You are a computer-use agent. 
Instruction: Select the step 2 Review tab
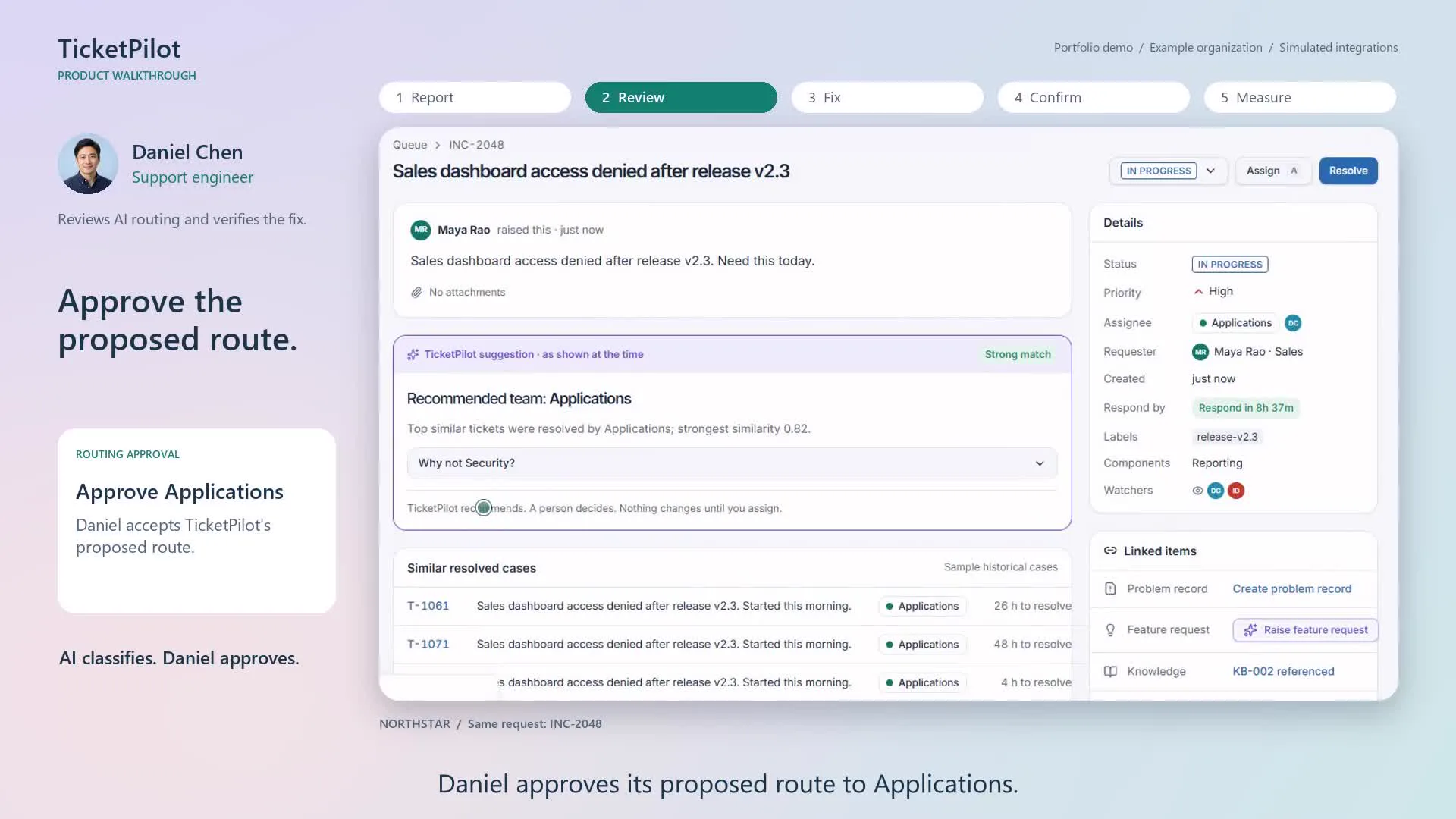tap(681, 97)
